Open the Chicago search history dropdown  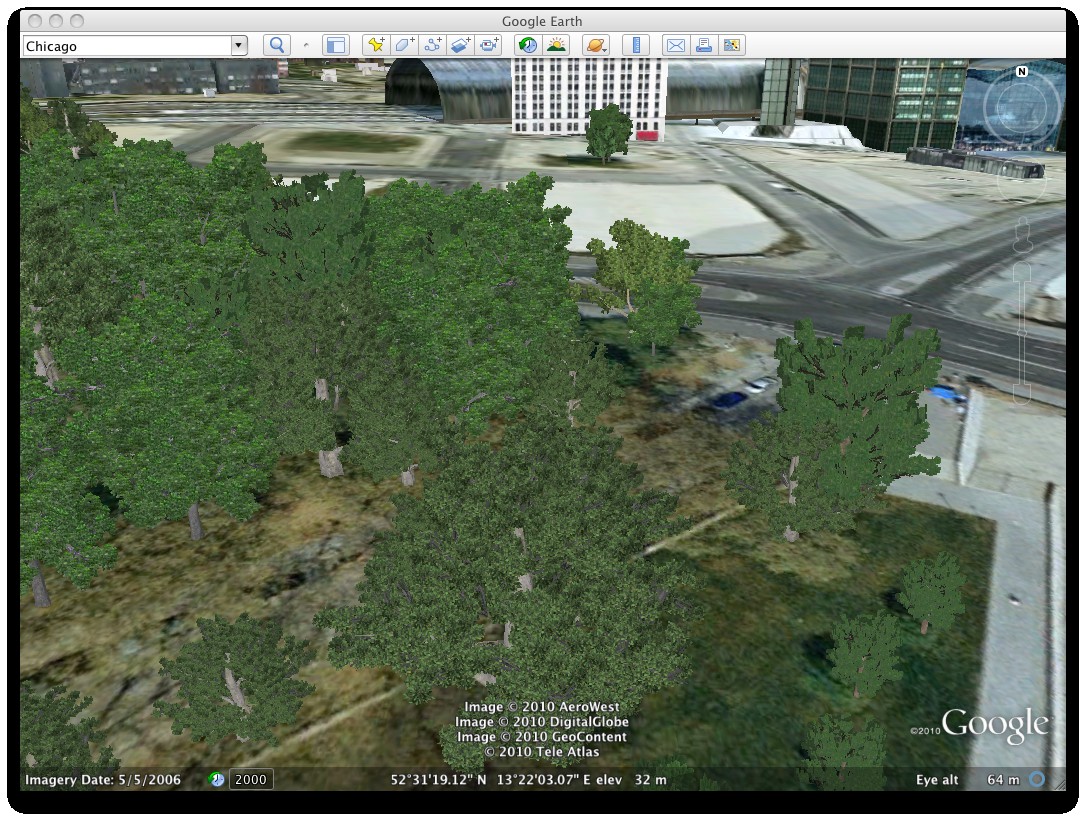(238, 45)
